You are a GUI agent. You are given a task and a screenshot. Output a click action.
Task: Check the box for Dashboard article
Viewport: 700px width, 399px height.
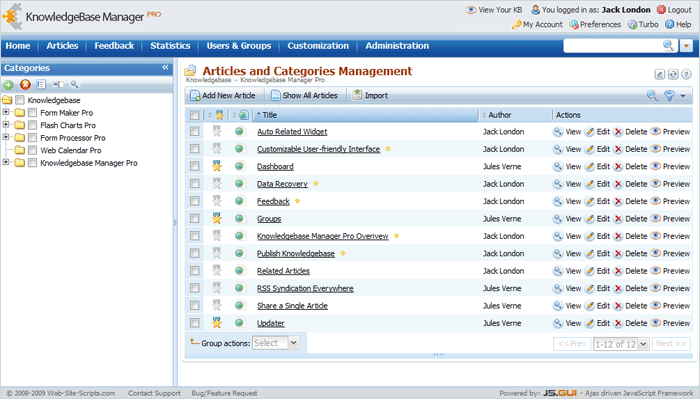point(195,166)
